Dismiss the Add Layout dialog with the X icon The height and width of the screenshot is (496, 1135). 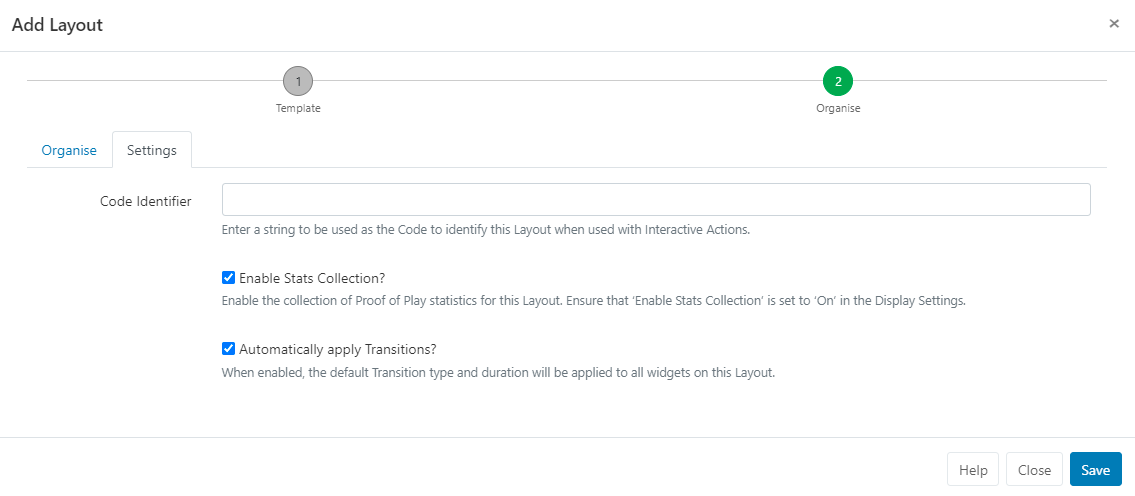coord(1114,24)
